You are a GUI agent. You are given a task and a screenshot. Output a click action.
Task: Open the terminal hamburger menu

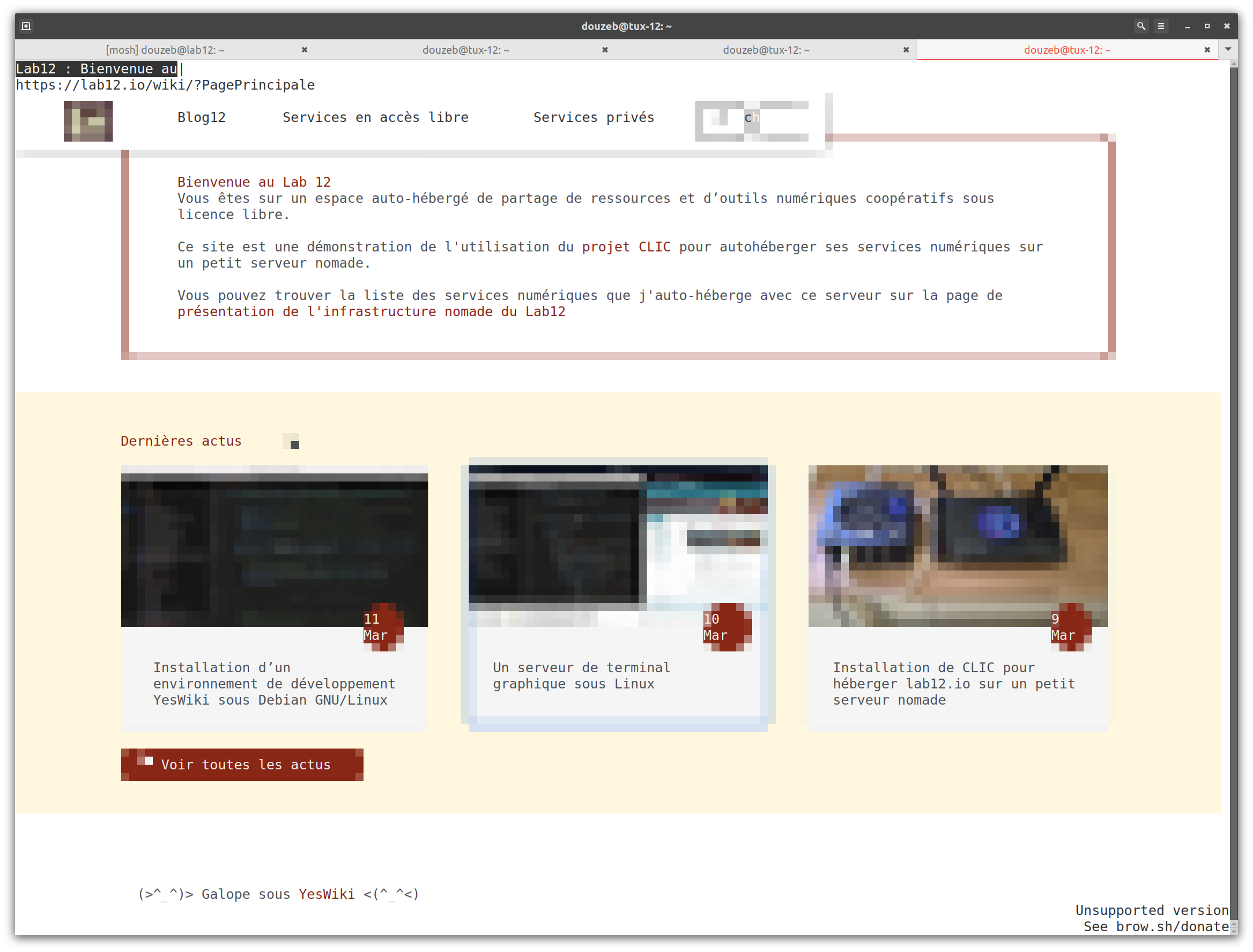1161,26
